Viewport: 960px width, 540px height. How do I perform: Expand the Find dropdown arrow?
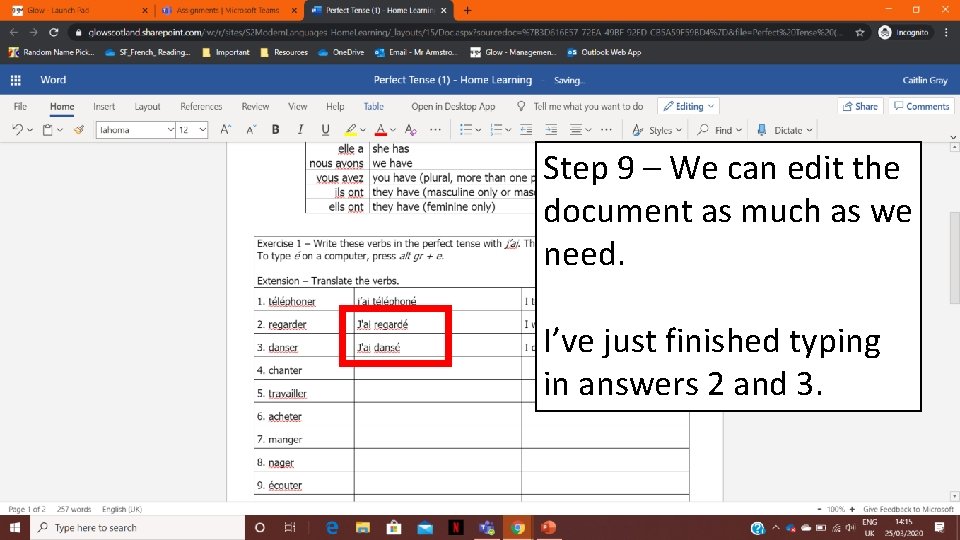click(x=739, y=130)
